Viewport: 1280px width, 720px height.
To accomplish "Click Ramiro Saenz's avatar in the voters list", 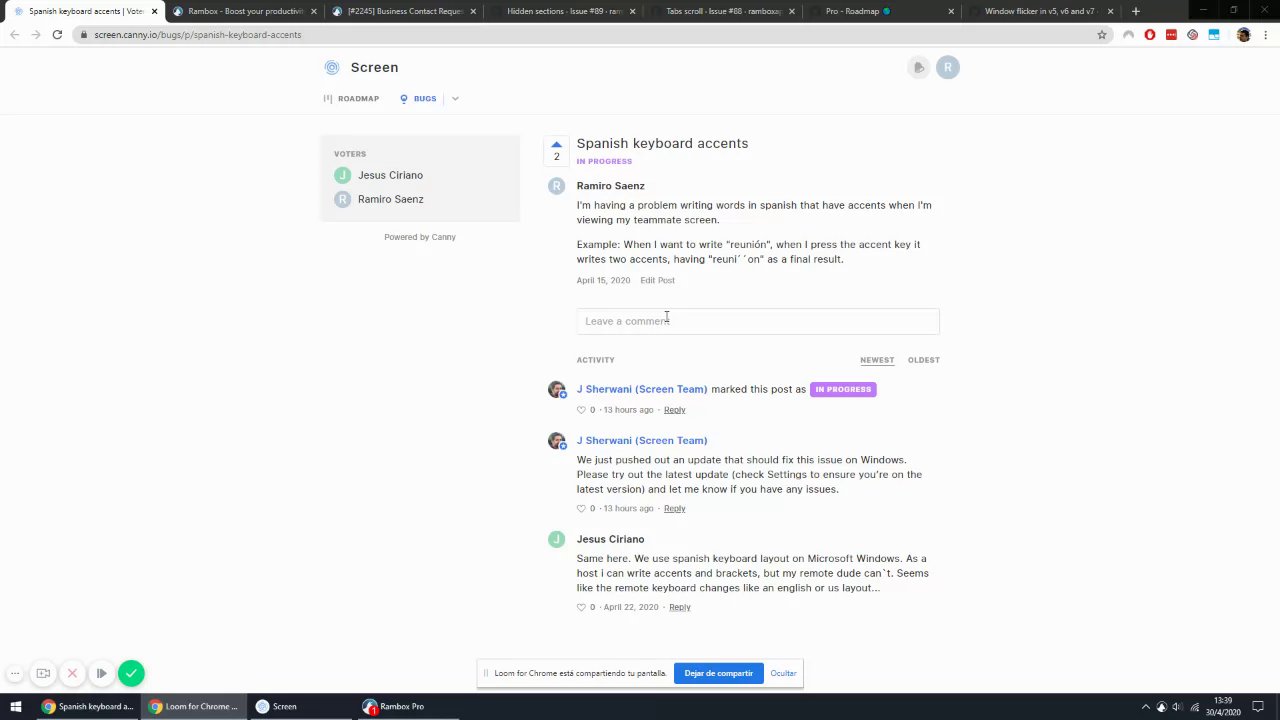I will (343, 199).
